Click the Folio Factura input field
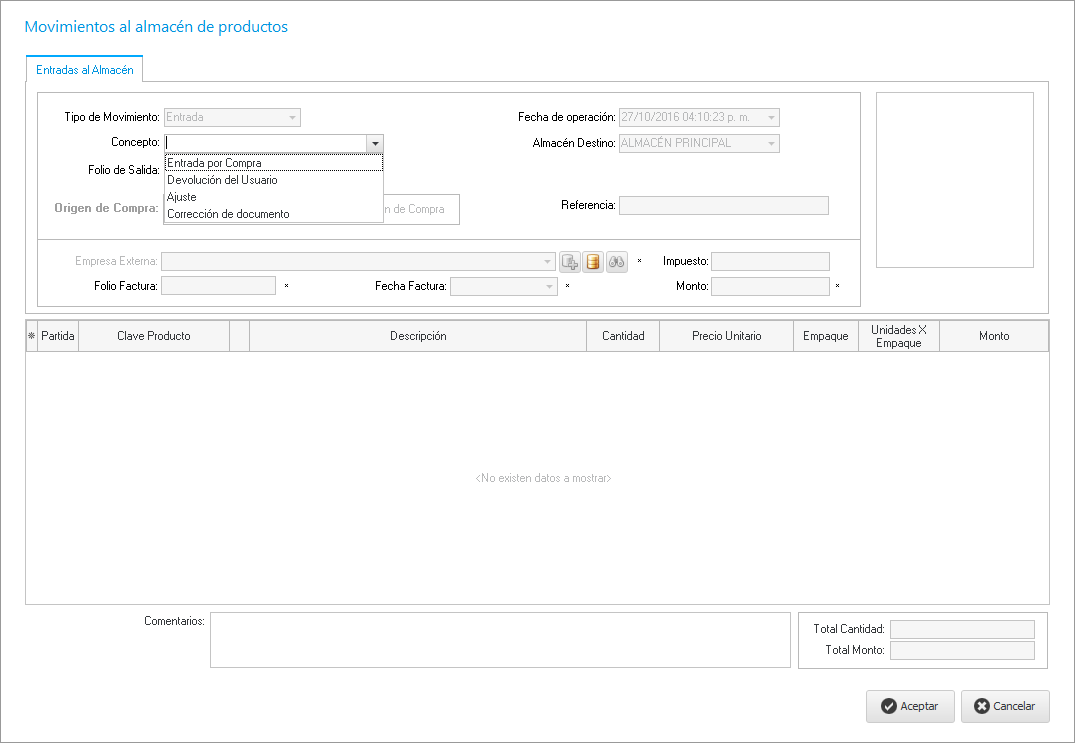 coord(218,286)
